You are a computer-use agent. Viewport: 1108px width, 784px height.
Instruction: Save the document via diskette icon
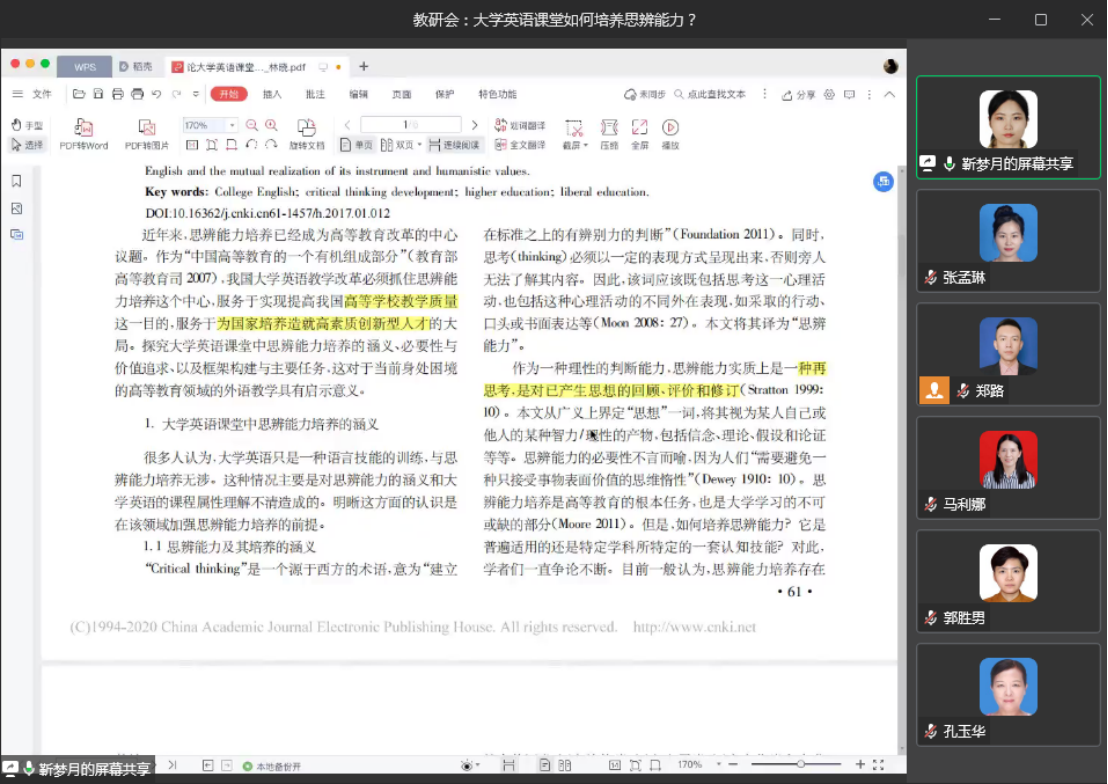click(98, 94)
